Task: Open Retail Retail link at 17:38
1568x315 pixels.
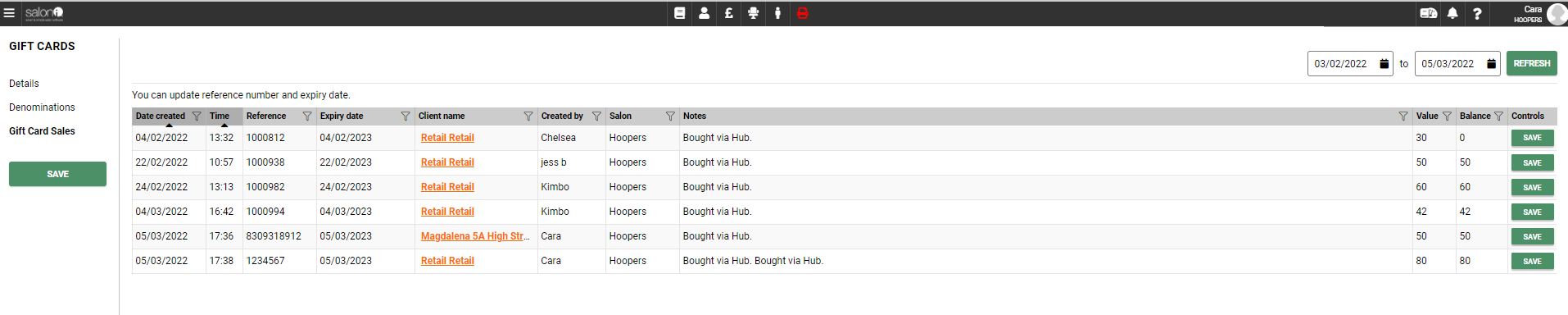Action: (447, 261)
